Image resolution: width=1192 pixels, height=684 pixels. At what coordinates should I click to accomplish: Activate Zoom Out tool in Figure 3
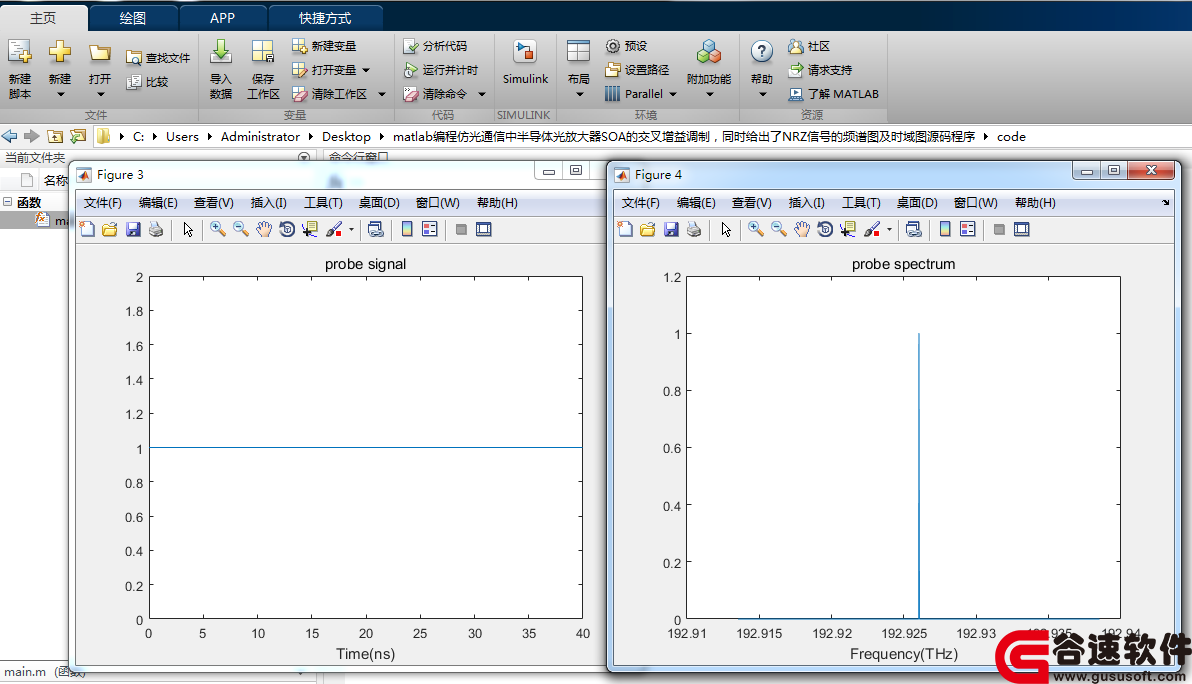[240, 230]
